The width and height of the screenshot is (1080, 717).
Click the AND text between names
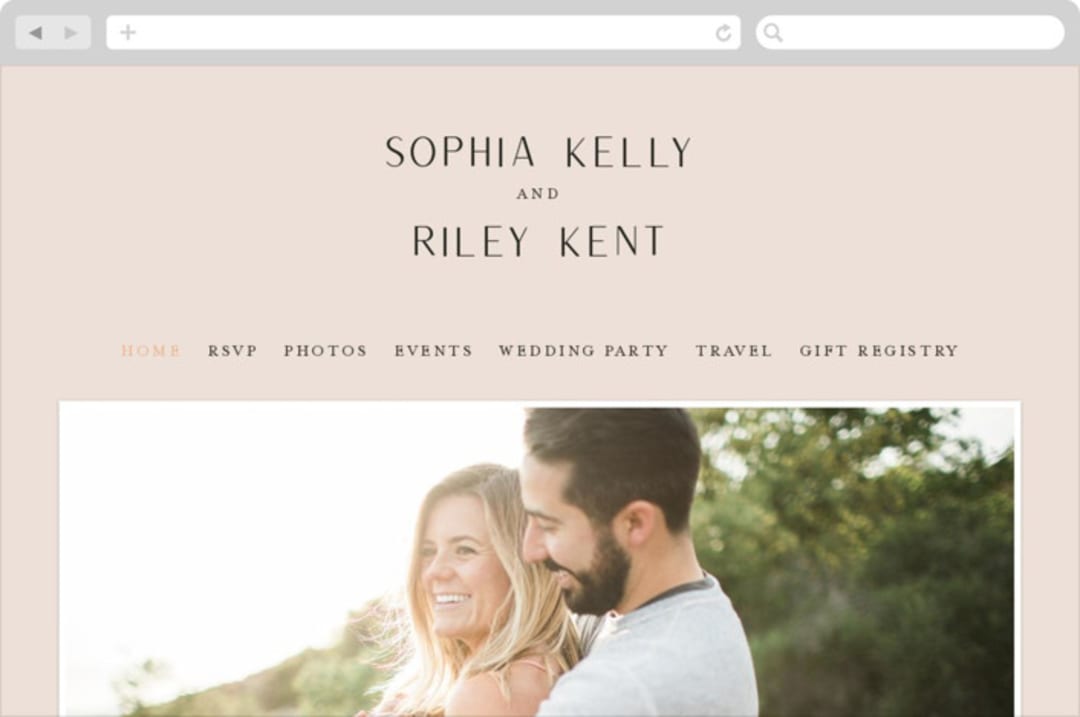(538, 194)
